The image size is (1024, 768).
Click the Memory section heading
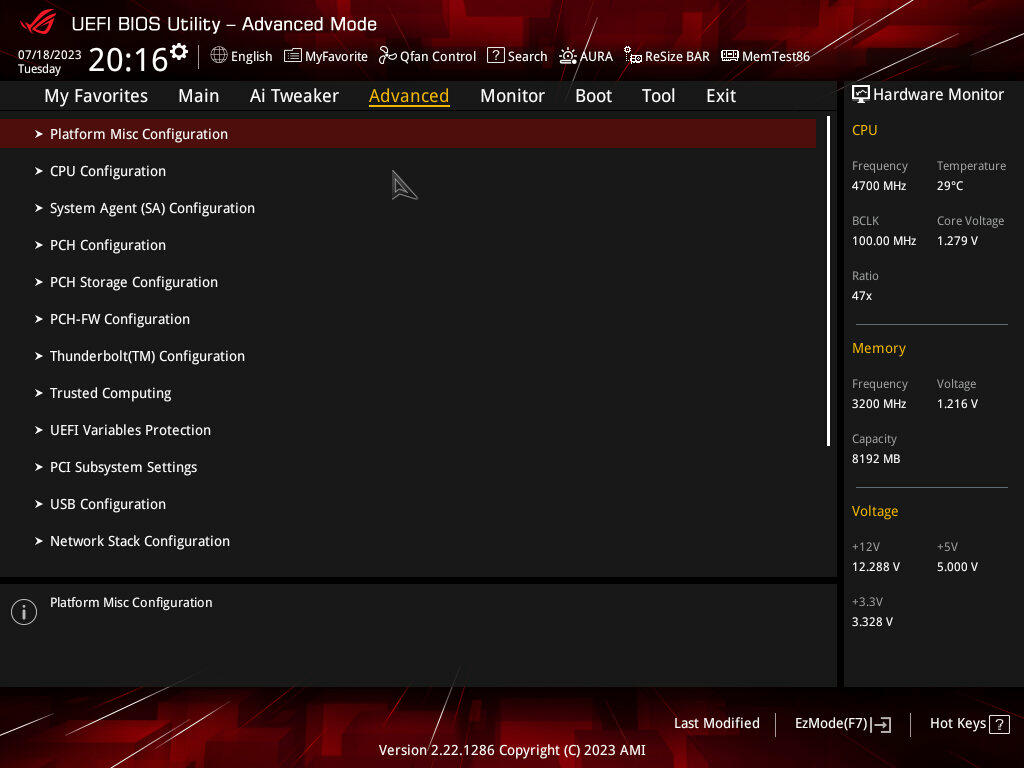click(878, 349)
